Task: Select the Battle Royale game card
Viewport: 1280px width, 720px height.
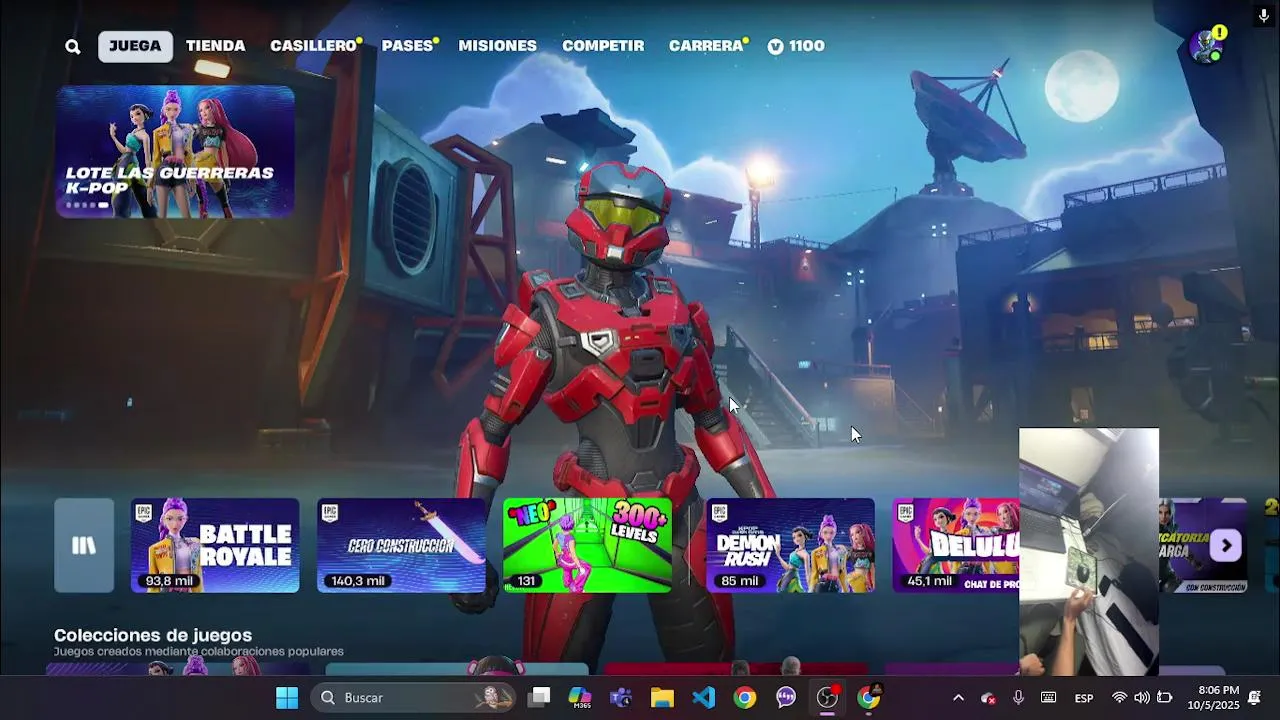Action: pyautogui.click(x=215, y=545)
